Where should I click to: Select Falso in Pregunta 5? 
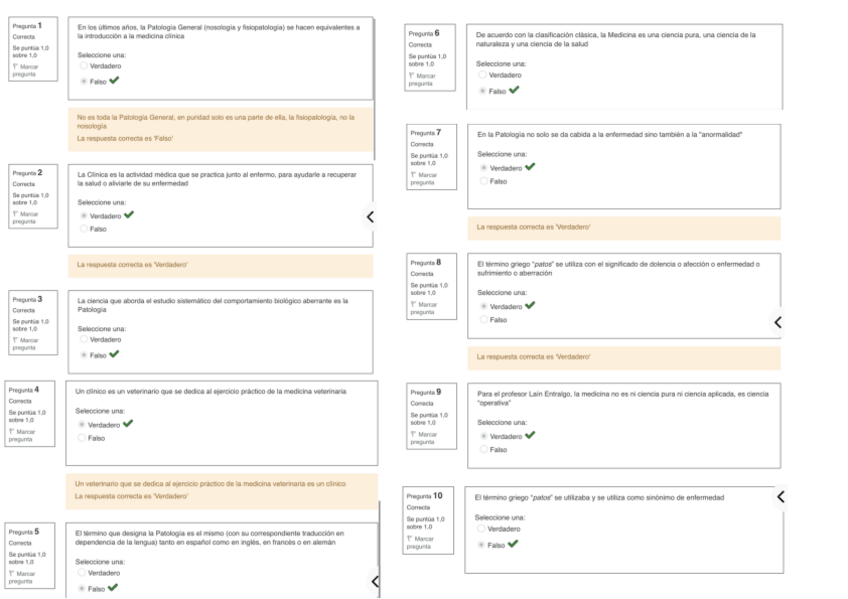(81, 588)
